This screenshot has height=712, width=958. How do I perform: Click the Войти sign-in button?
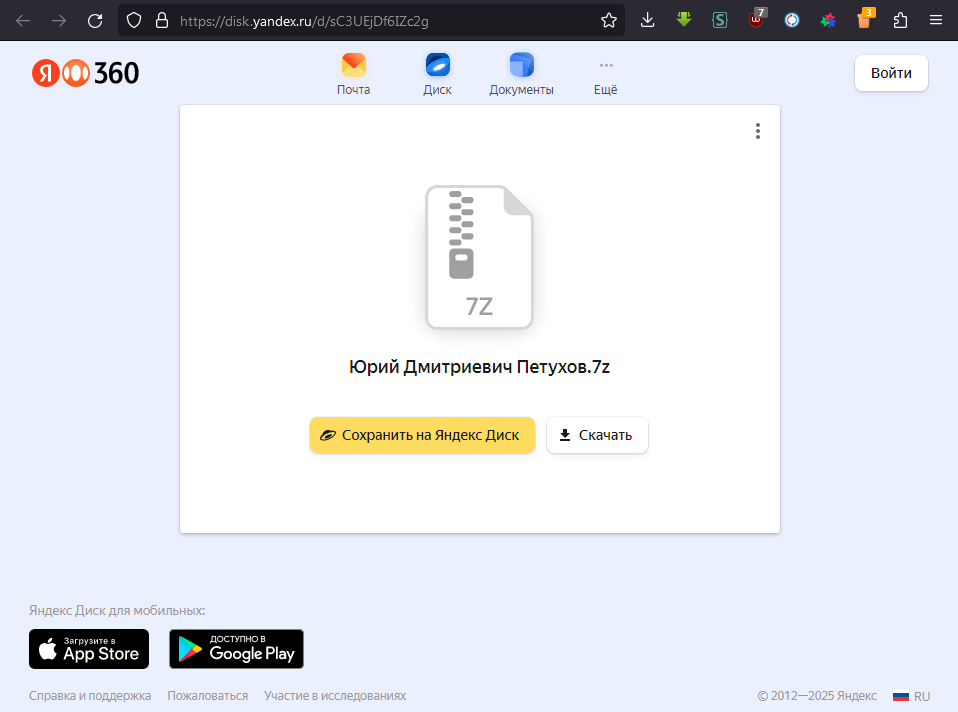(891, 73)
